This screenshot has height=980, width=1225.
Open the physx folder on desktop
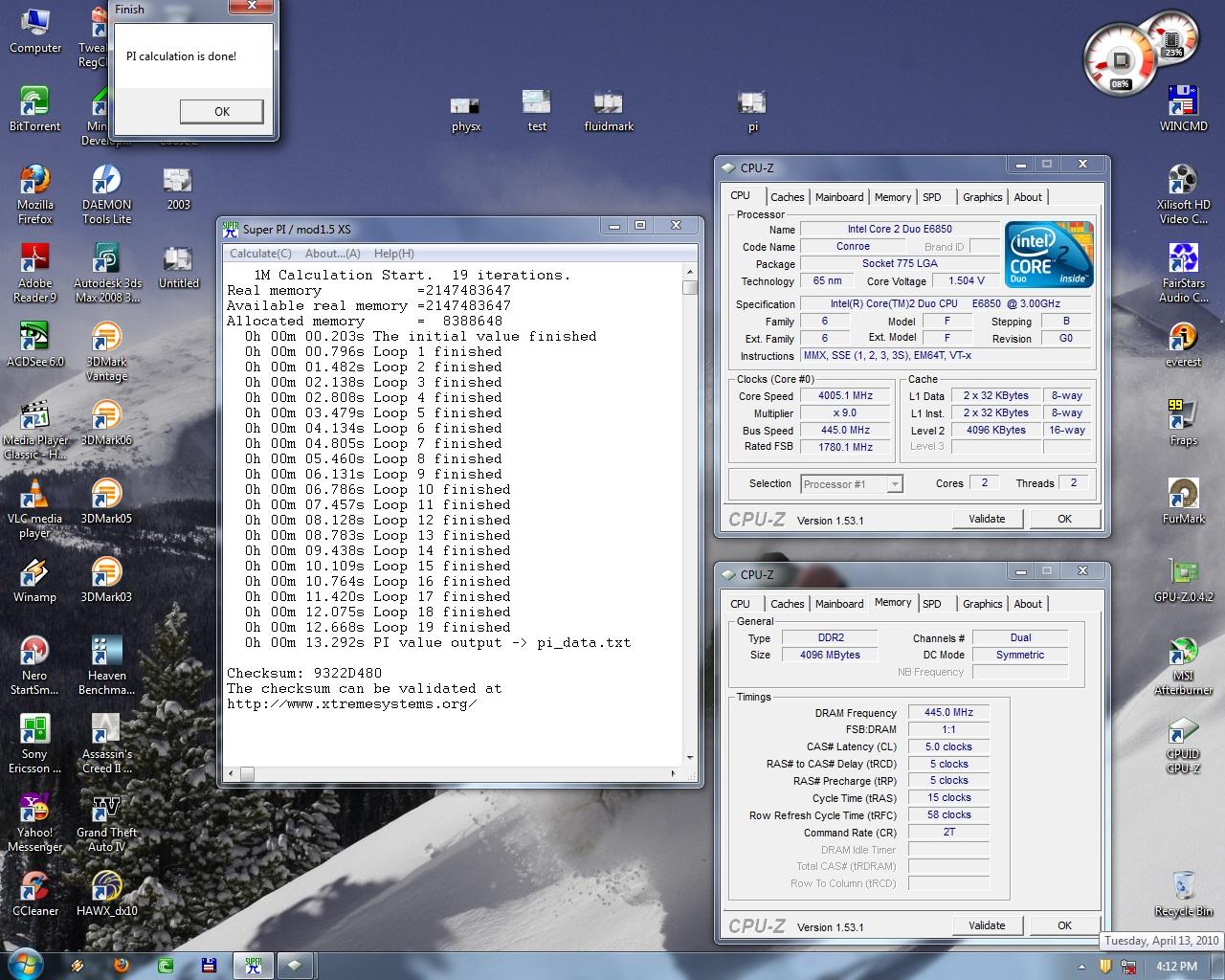(466, 109)
